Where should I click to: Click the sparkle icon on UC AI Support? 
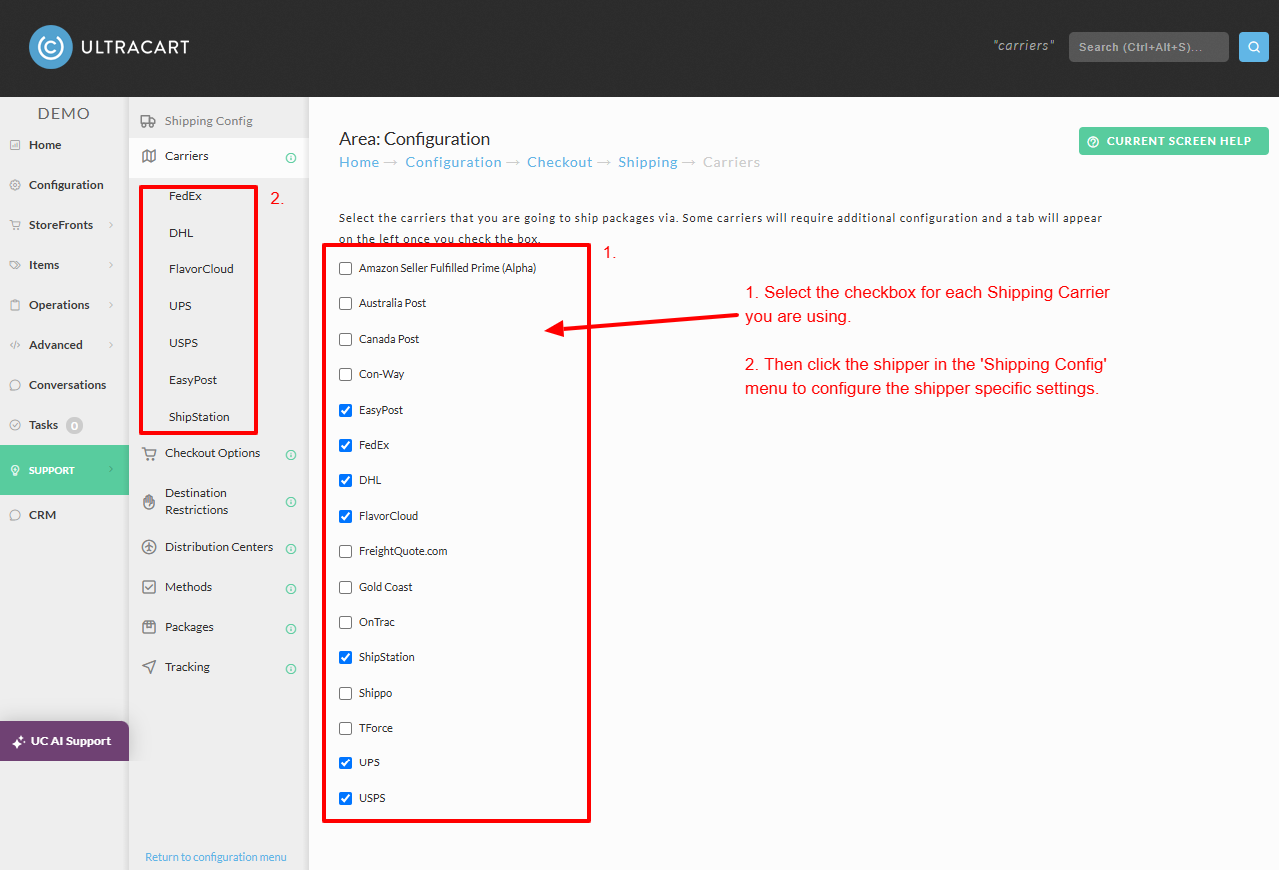(18, 742)
